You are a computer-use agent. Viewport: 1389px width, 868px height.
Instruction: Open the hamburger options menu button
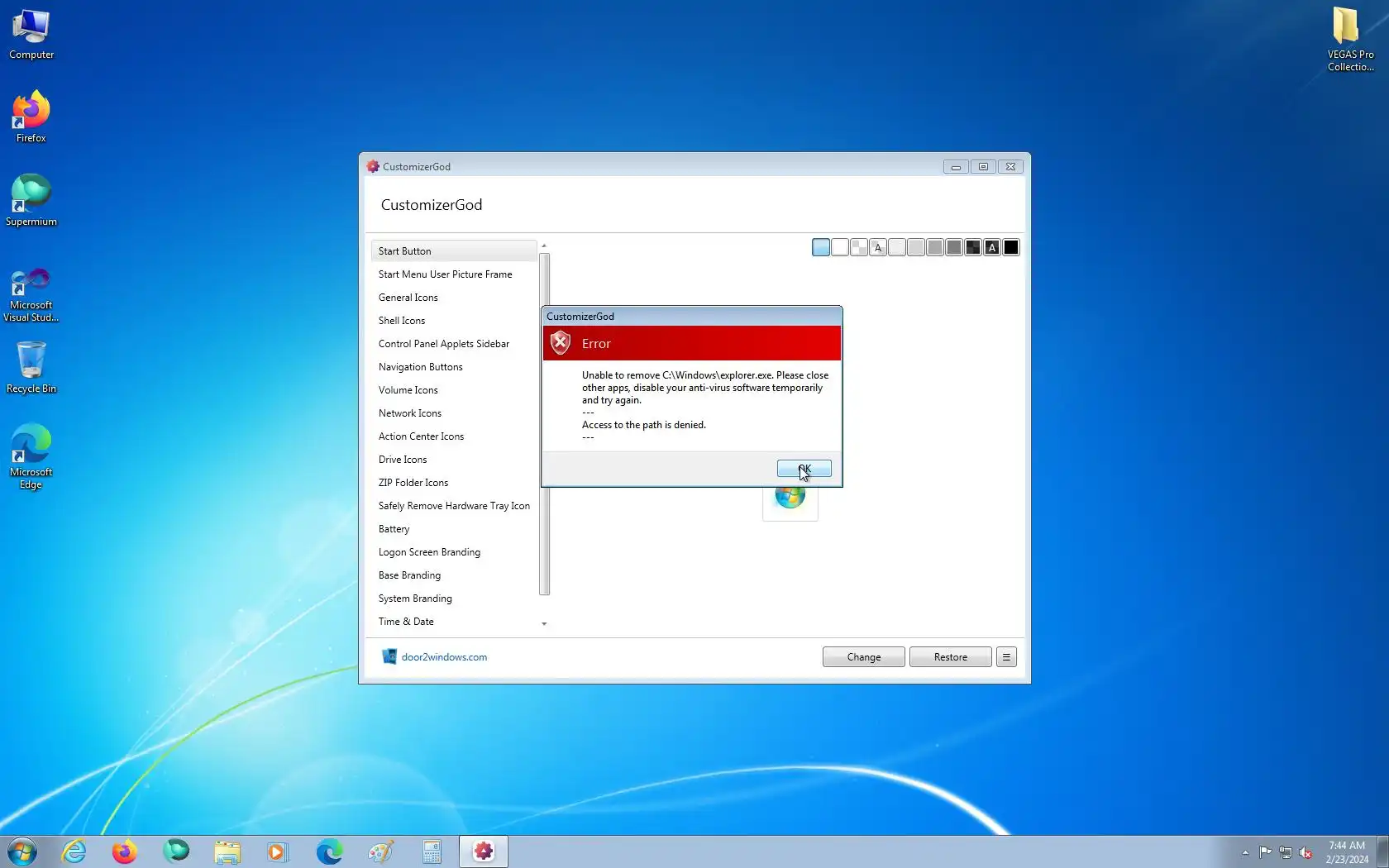(1006, 657)
